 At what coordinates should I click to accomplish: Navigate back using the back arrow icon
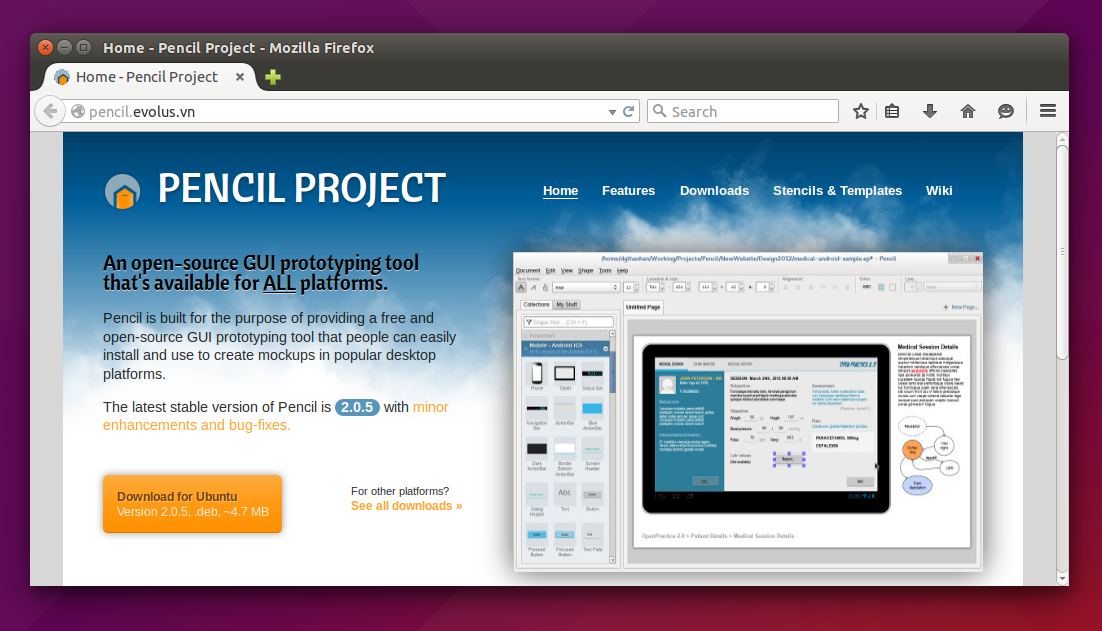pyautogui.click(x=49, y=111)
